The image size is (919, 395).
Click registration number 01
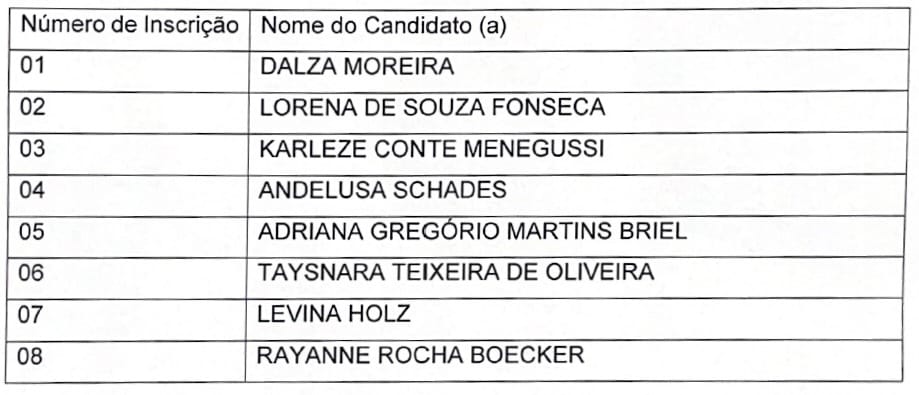pyautogui.click(x=32, y=66)
